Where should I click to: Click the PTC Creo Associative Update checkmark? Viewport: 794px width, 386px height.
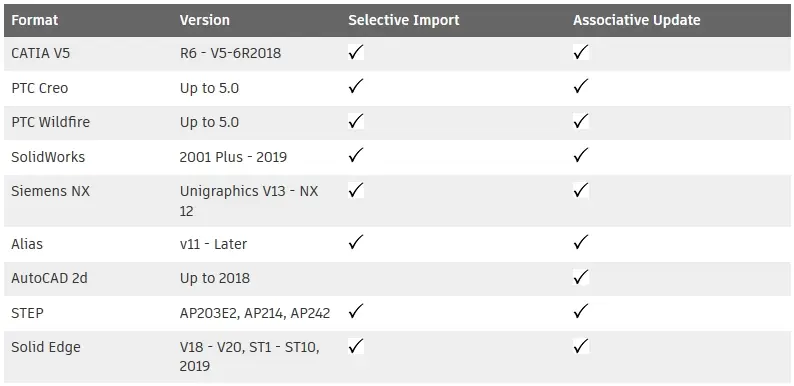[581, 86]
